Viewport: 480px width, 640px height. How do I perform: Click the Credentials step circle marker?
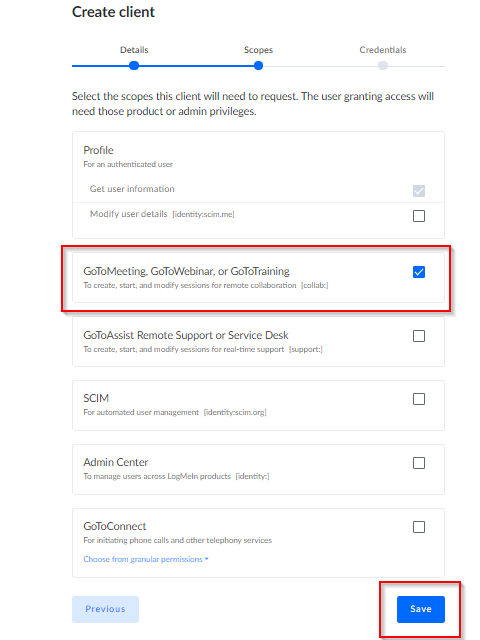[382, 65]
